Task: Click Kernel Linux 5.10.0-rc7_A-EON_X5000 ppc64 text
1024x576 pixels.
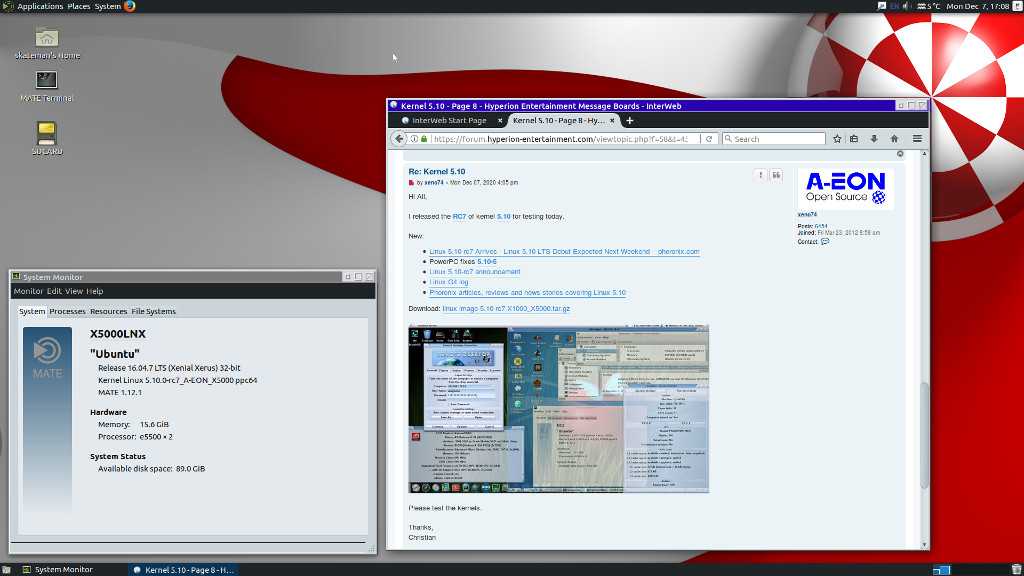Action: coord(177,380)
